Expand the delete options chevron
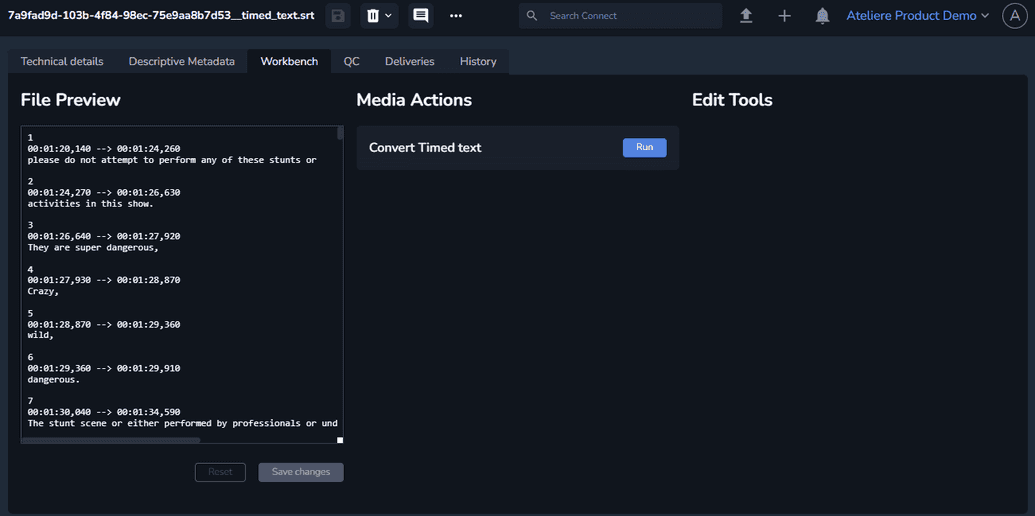 (388, 16)
